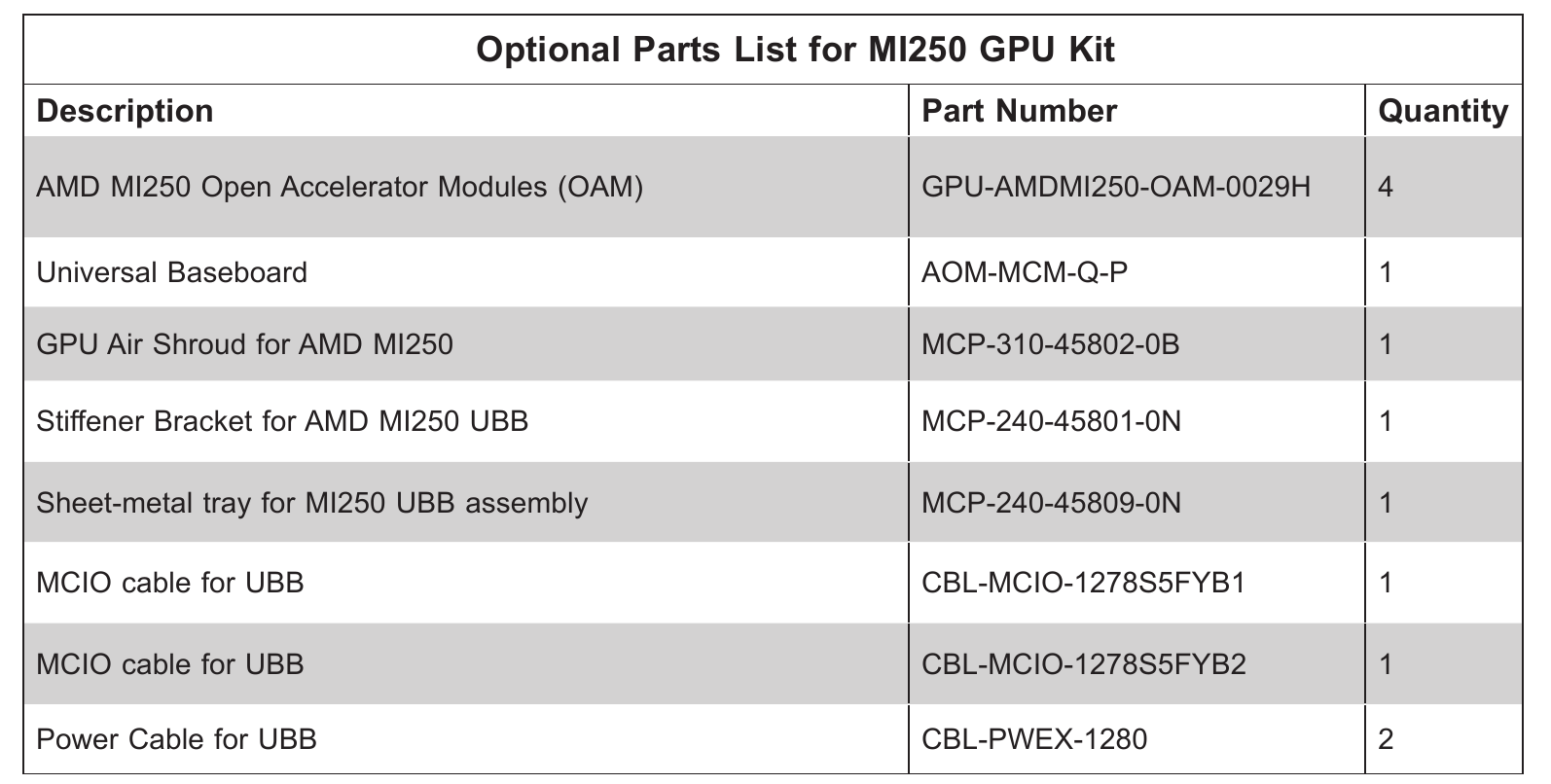Click quantity 4 in OAM row
The height and width of the screenshot is (784, 1551).
(1386, 186)
